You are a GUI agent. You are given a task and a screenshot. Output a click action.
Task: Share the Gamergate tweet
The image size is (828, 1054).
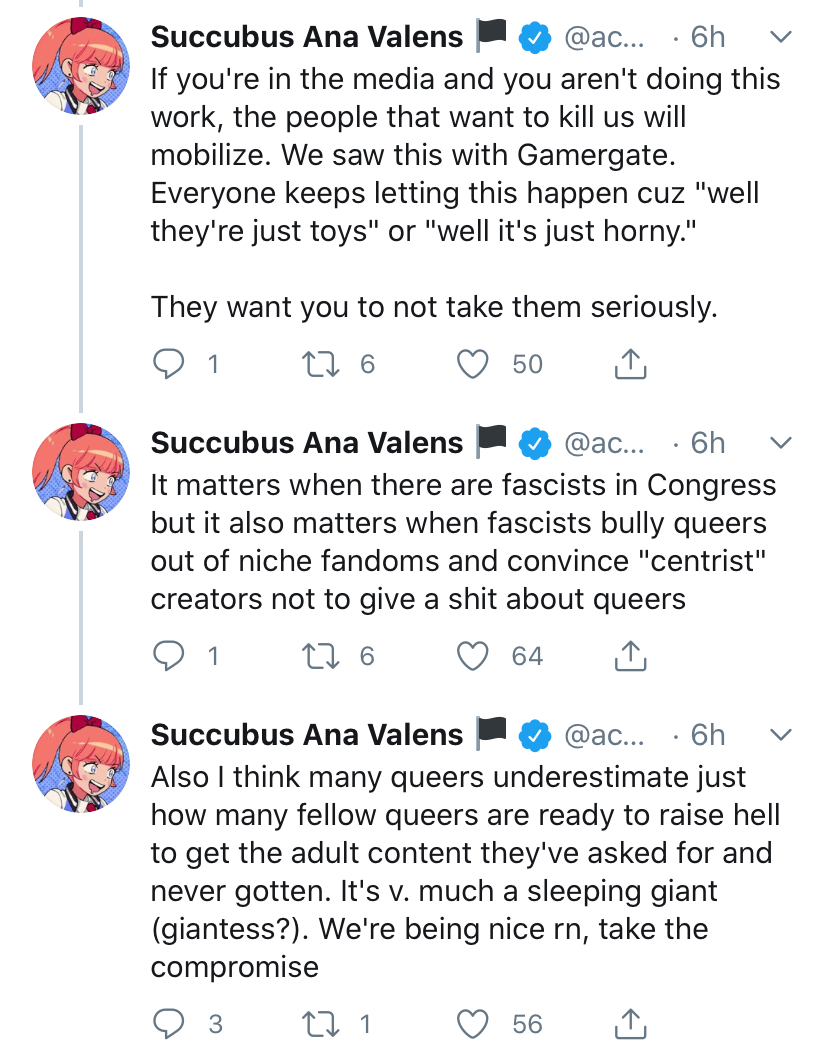(629, 365)
